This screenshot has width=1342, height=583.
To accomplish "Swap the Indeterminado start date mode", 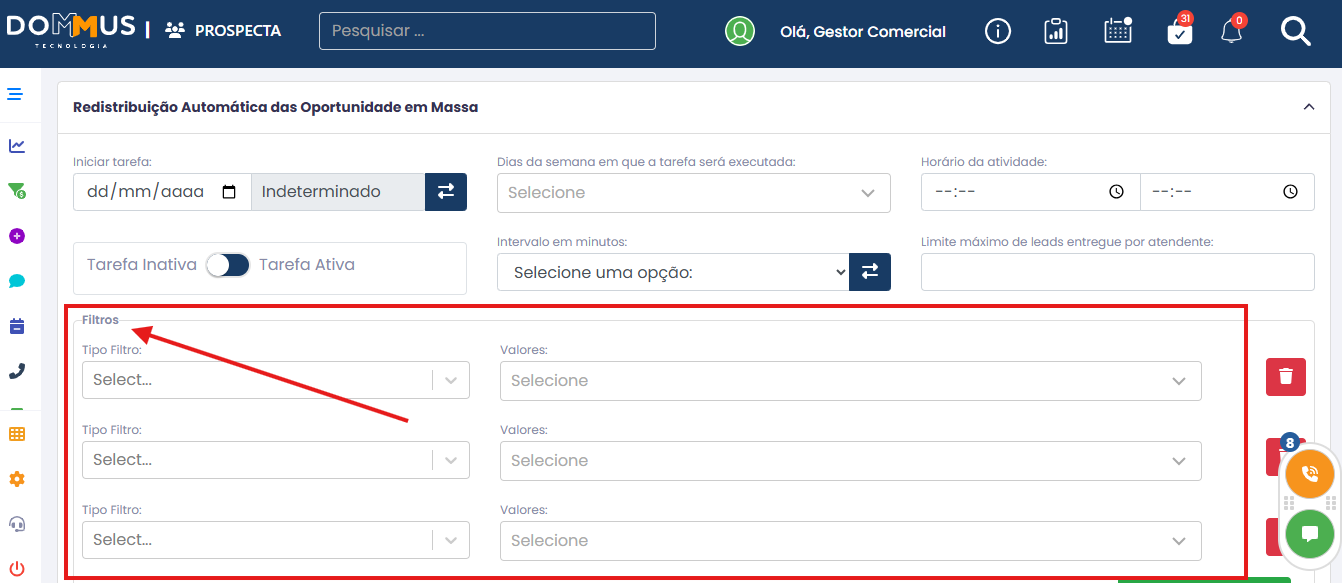I will (446, 191).
